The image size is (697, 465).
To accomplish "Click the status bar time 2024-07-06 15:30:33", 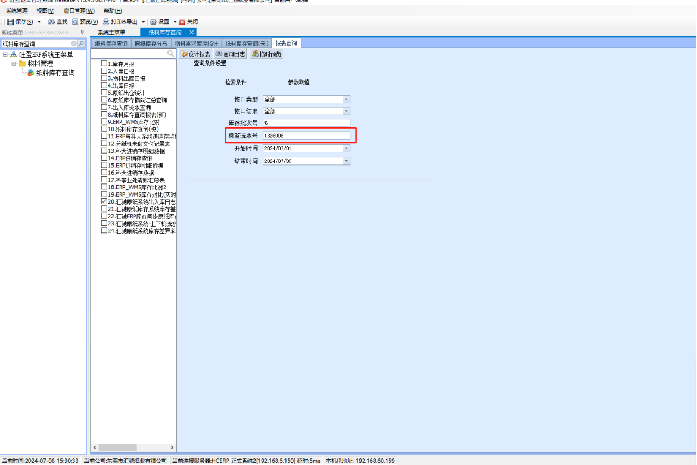I will (x=40, y=461).
